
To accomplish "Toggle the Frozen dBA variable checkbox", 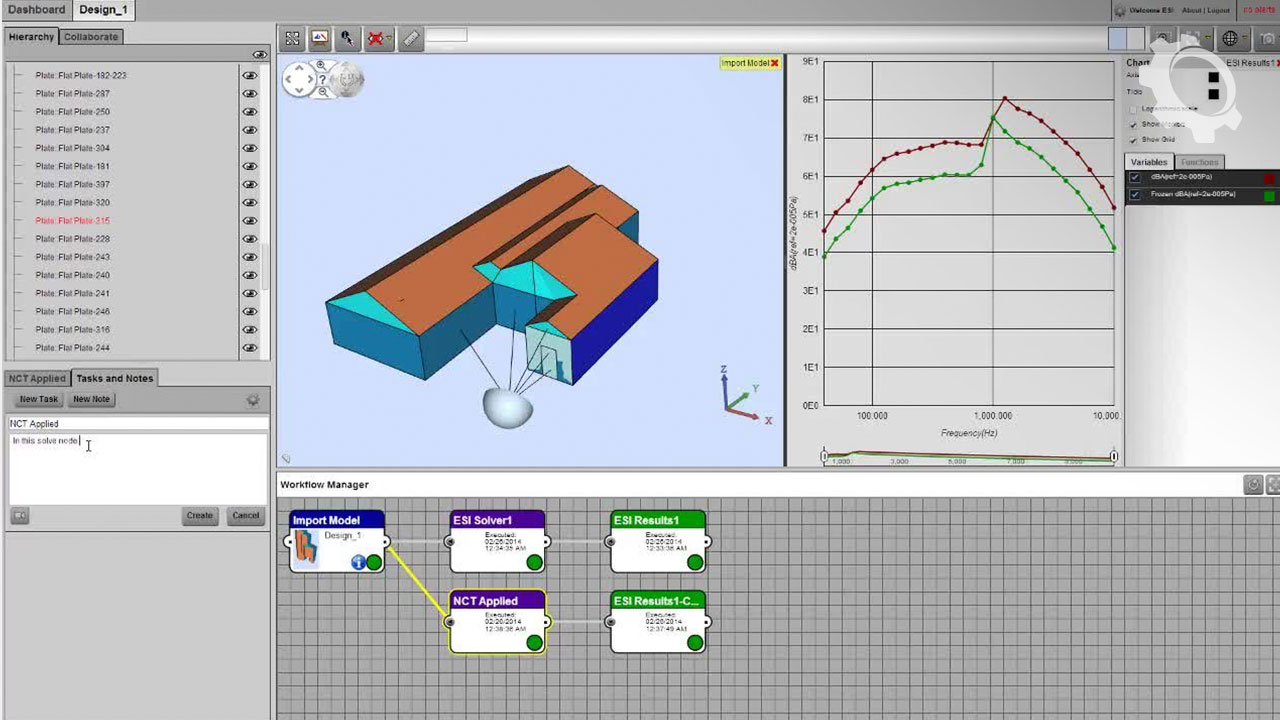I will click(x=1135, y=194).
